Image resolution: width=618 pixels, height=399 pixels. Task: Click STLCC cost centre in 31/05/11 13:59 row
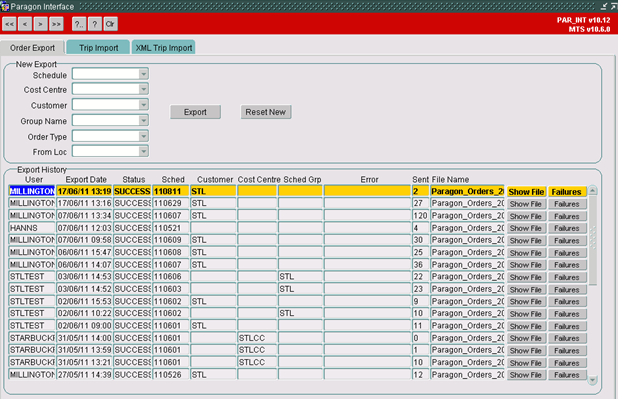pos(257,350)
